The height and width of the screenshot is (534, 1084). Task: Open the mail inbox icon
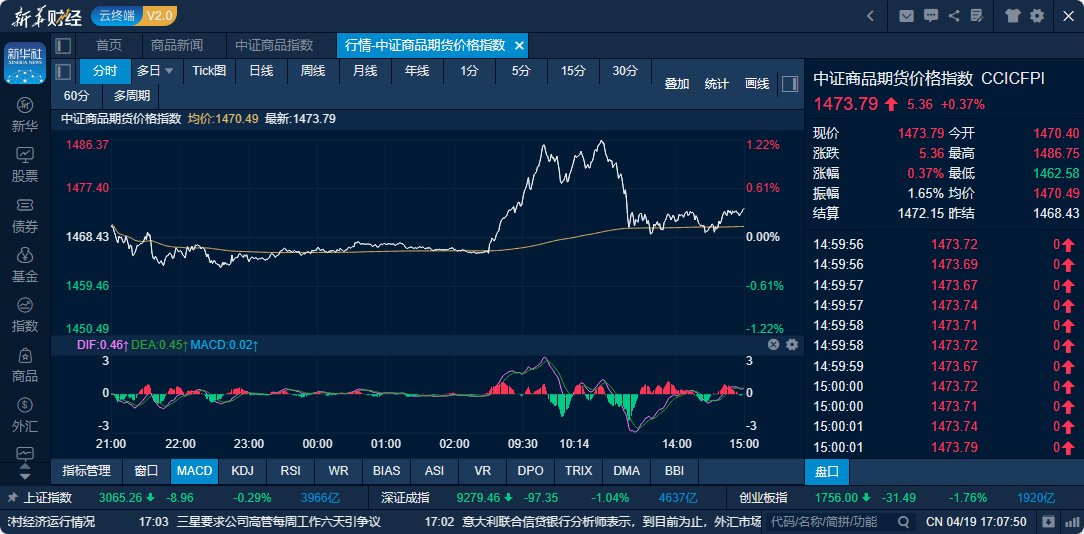point(906,15)
